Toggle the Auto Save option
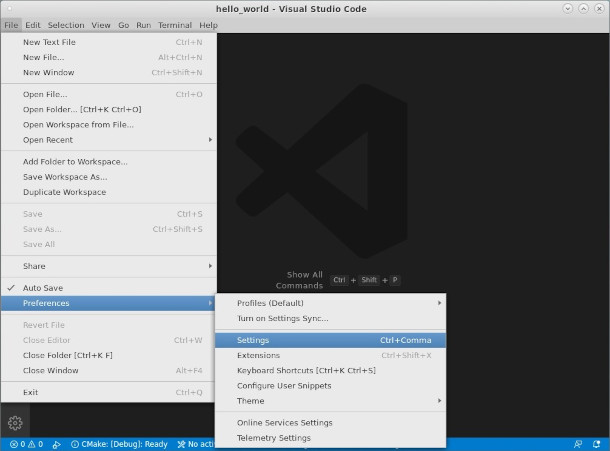The width and height of the screenshot is (610, 451). coord(109,288)
